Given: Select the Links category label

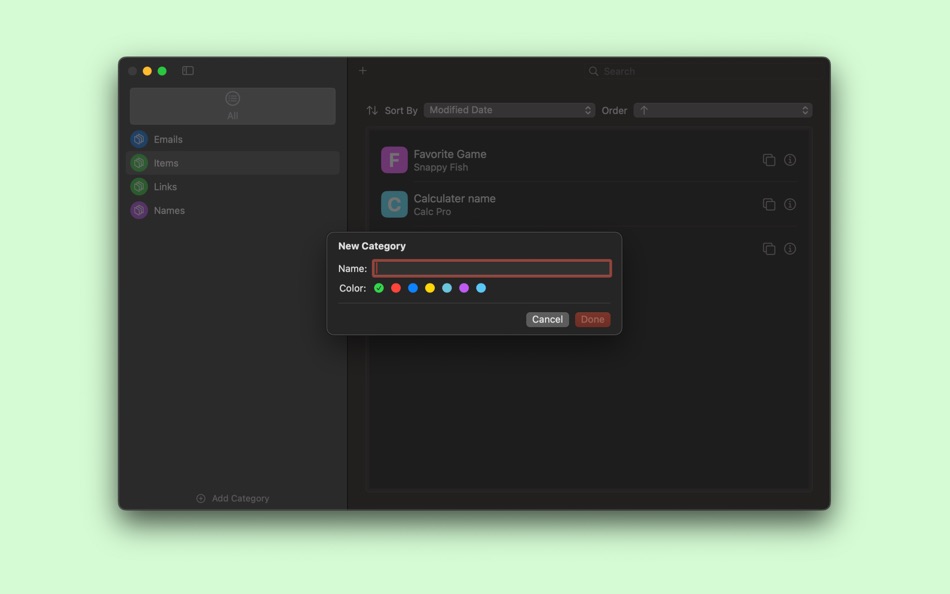Looking at the screenshot, I should [x=165, y=187].
